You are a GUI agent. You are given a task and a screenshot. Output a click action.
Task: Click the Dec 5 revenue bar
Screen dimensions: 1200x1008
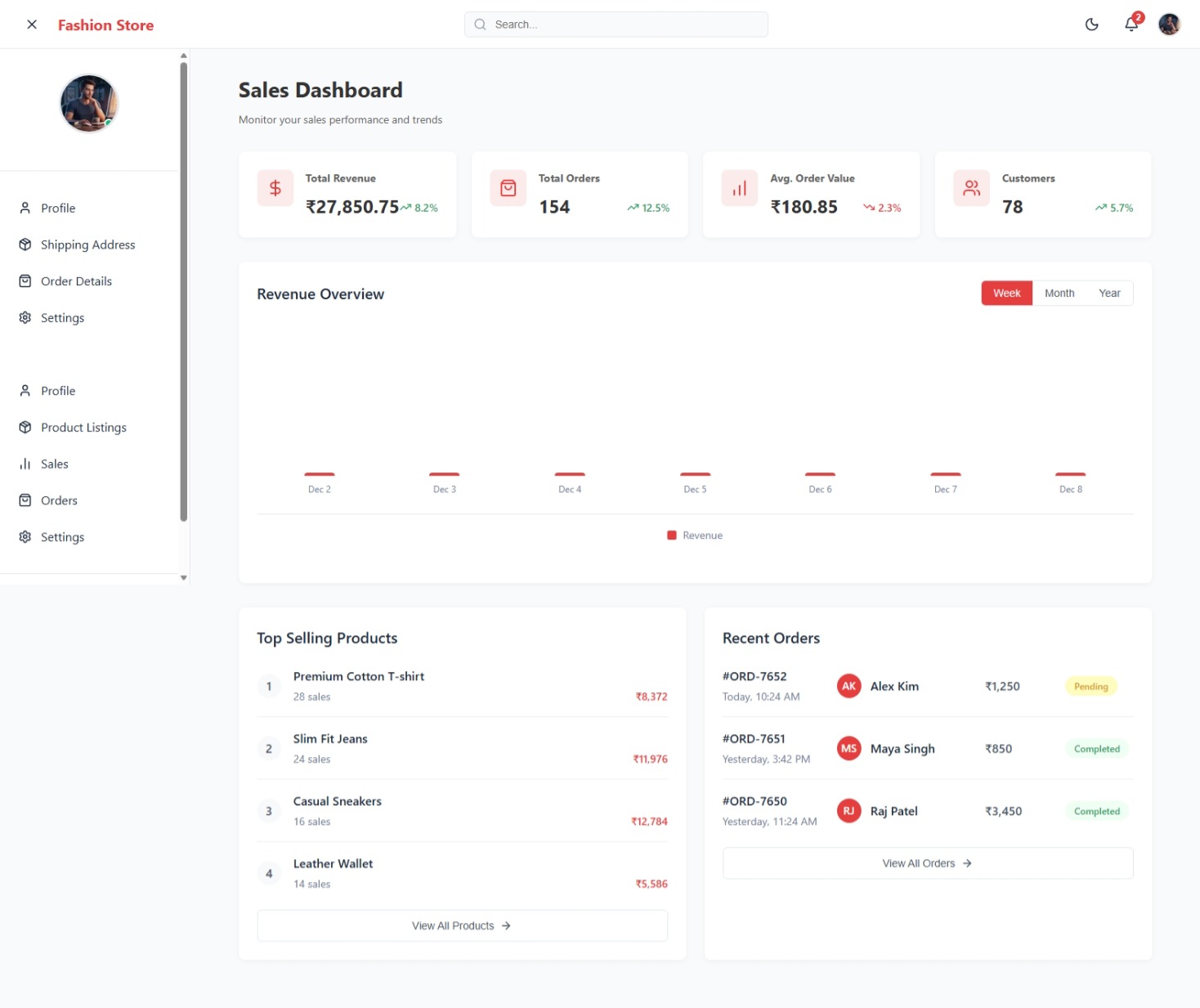pyautogui.click(x=696, y=474)
